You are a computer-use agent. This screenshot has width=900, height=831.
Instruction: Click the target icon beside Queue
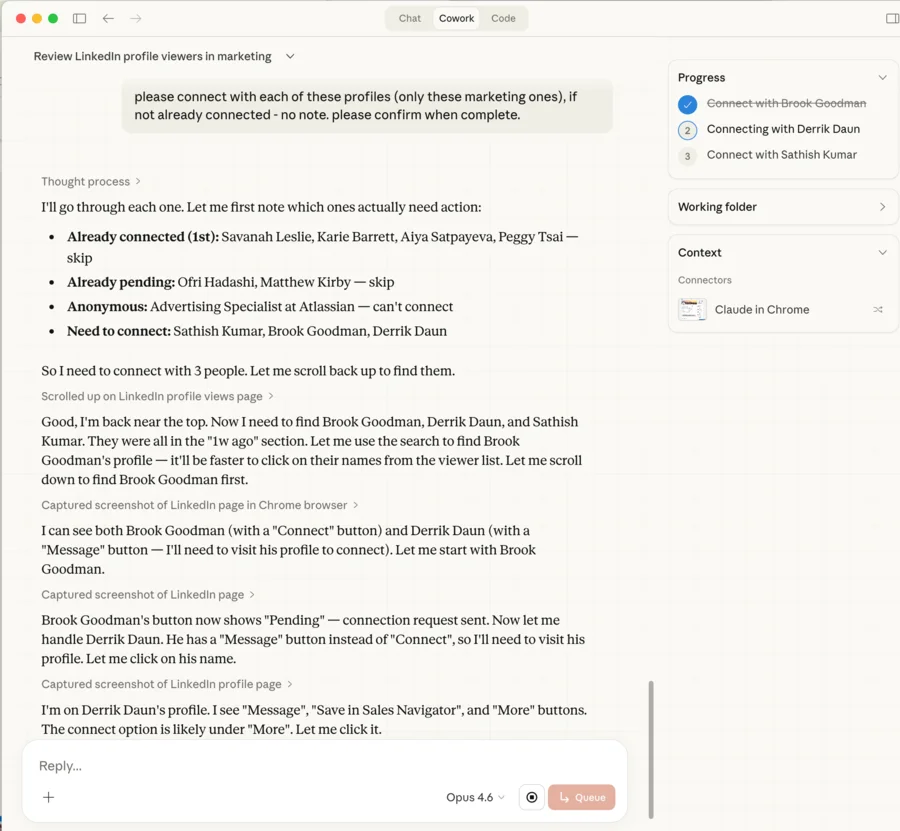[x=531, y=797]
